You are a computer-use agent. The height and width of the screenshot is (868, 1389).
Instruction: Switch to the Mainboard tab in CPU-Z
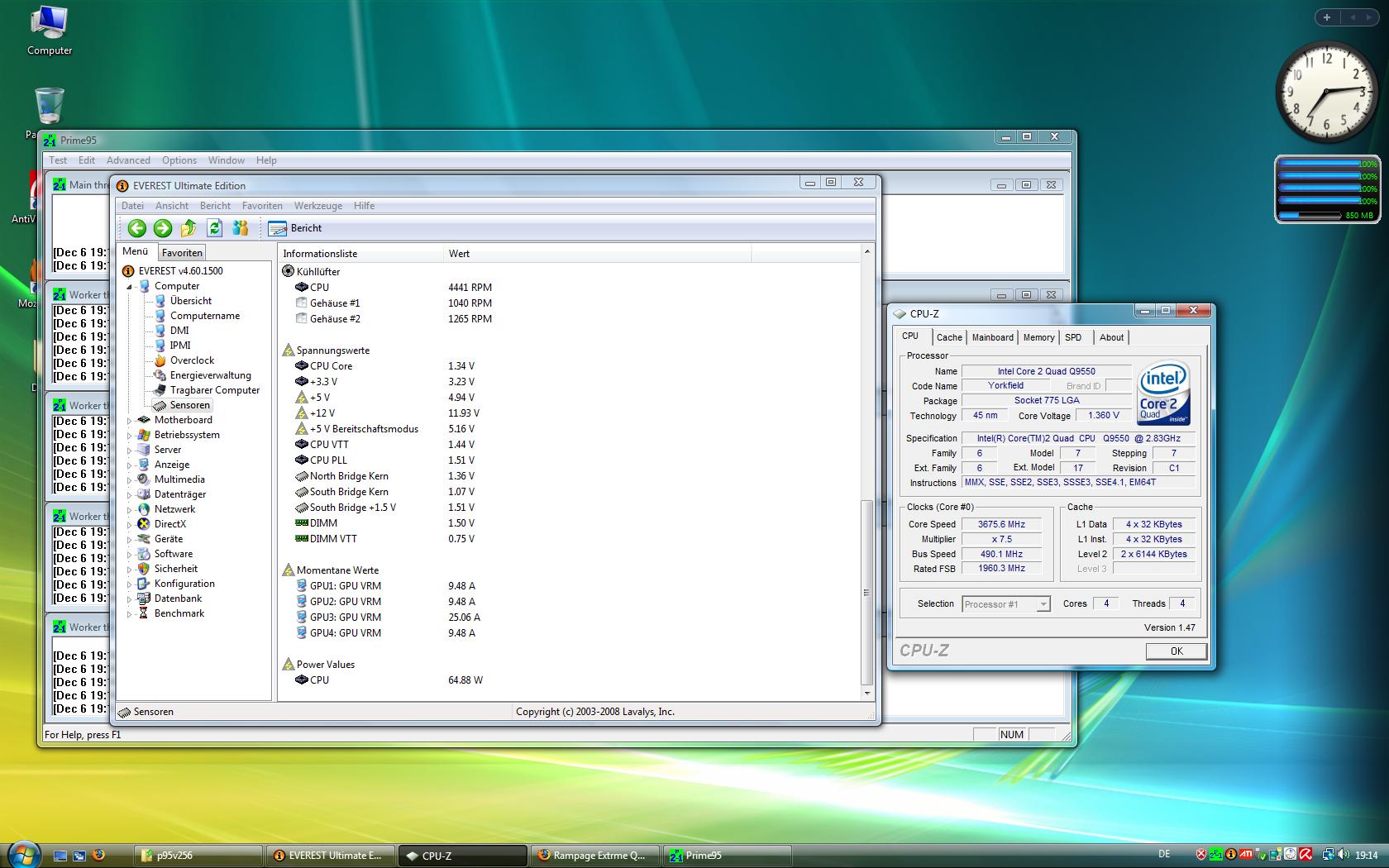(x=992, y=337)
